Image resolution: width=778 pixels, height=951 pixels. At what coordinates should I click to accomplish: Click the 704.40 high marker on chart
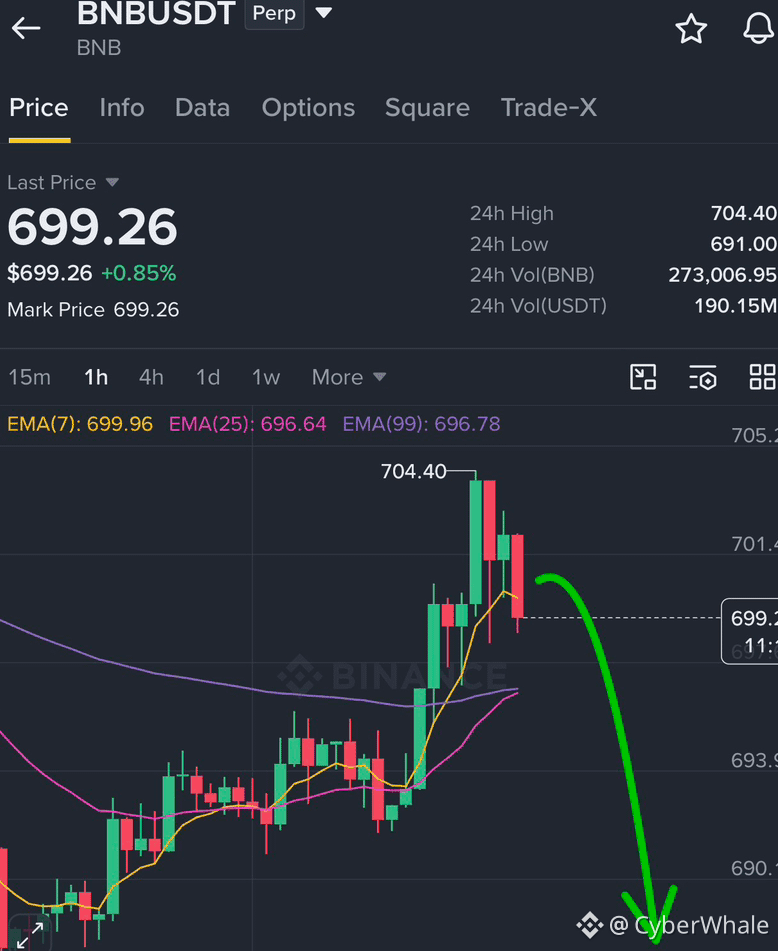[x=414, y=471]
